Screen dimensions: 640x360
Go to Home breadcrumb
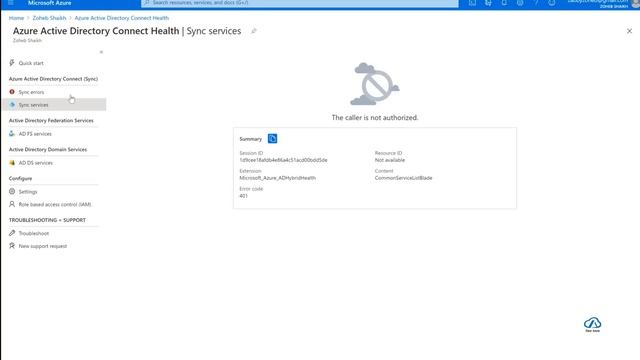click(16, 18)
